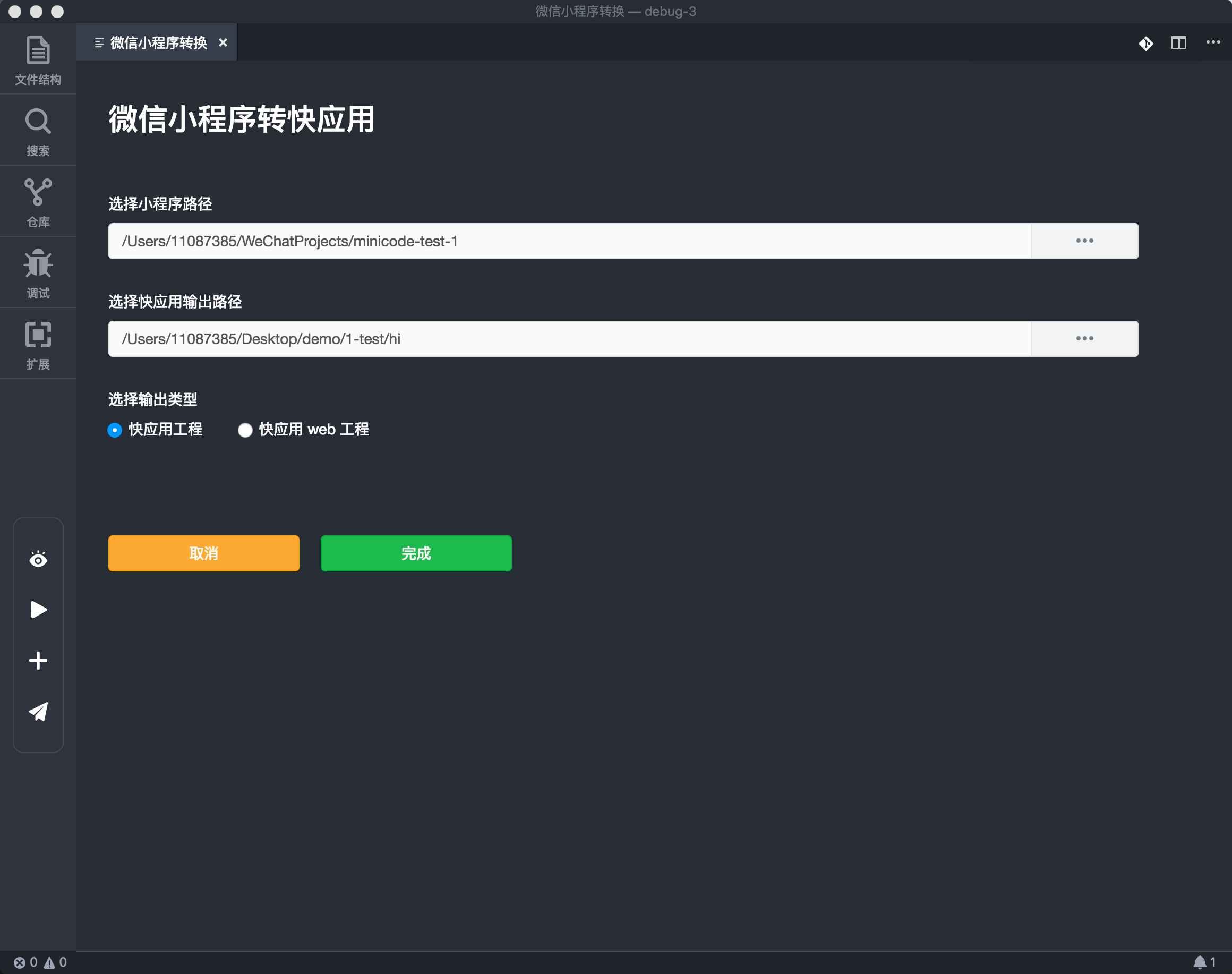
Task: Open the more actions ellipsis at top right
Action: pyautogui.click(x=1213, y=42)
